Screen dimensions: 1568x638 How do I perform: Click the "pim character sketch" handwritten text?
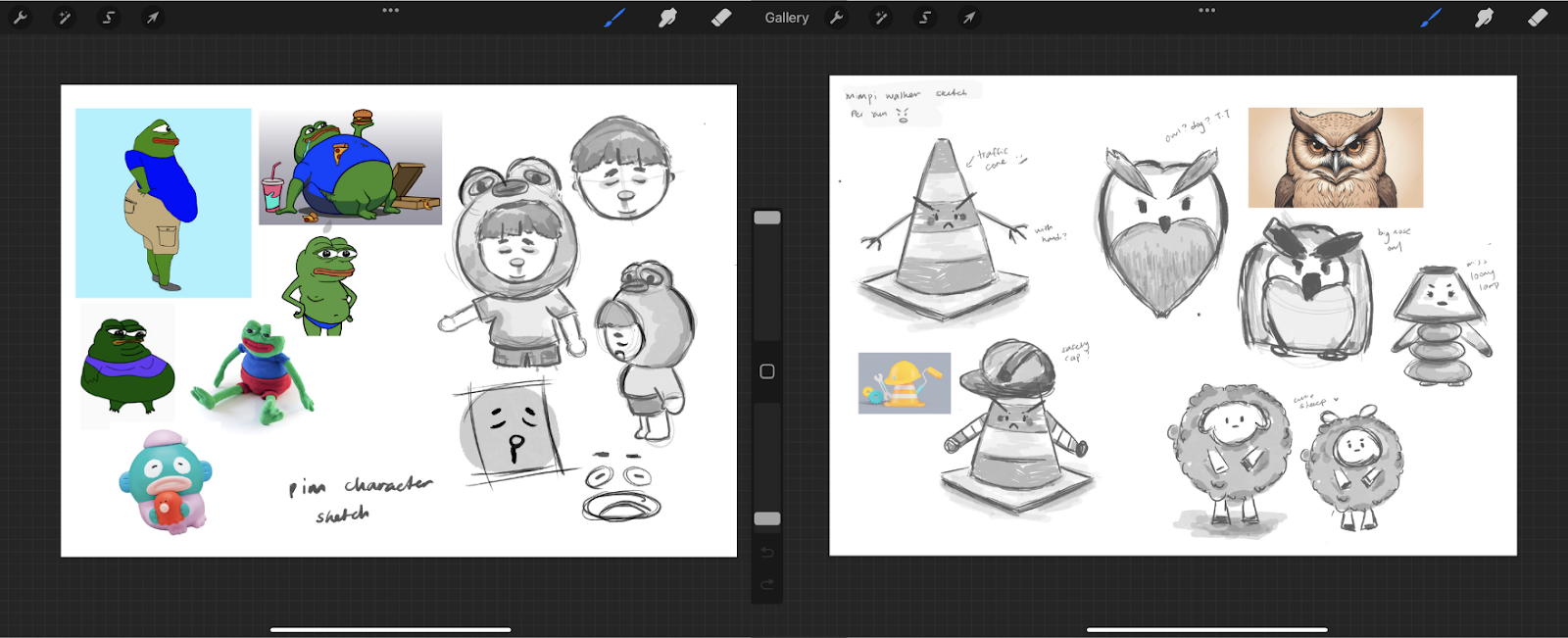360,499
